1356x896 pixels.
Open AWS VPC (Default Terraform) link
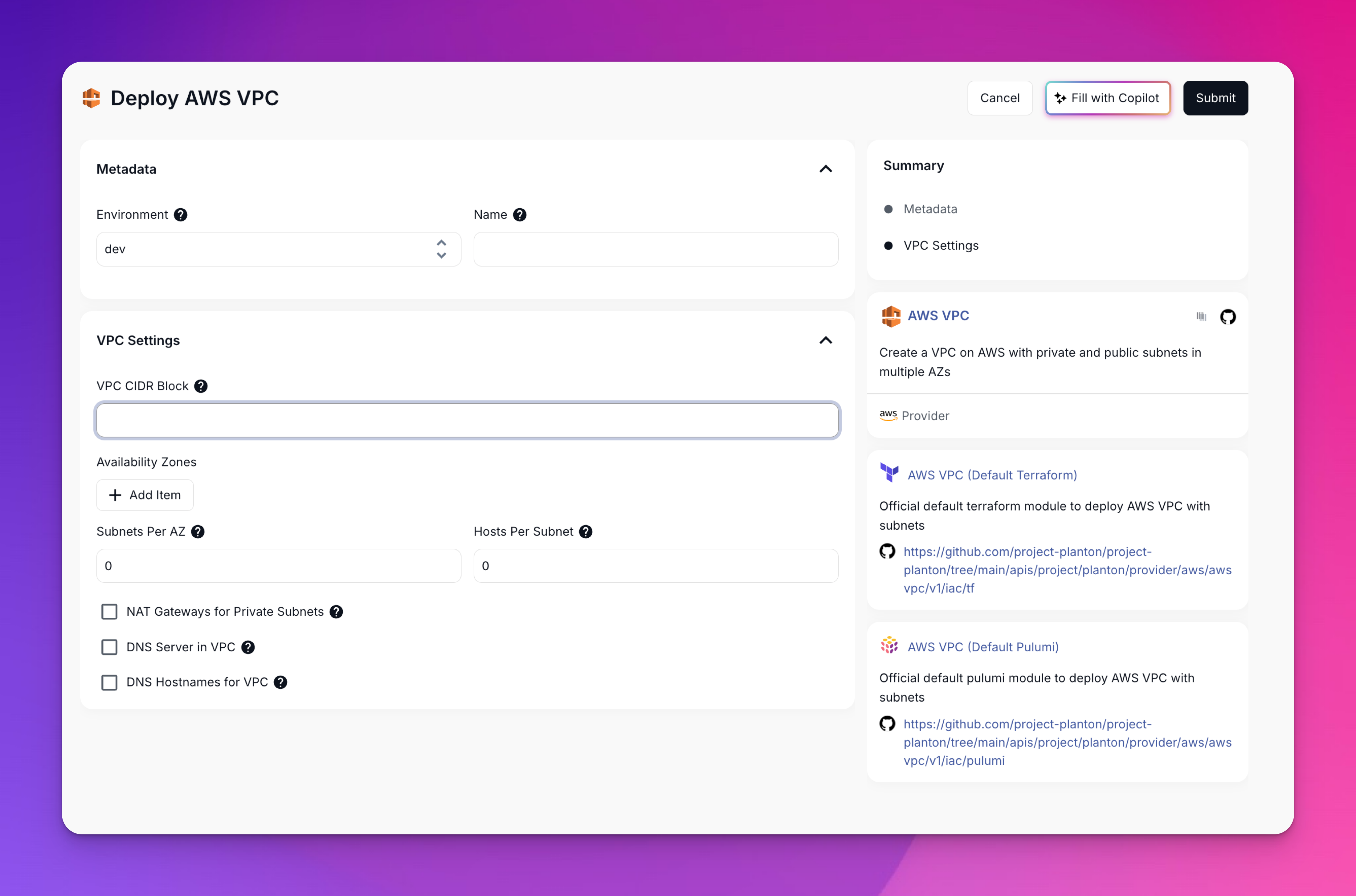pos(992,475)
